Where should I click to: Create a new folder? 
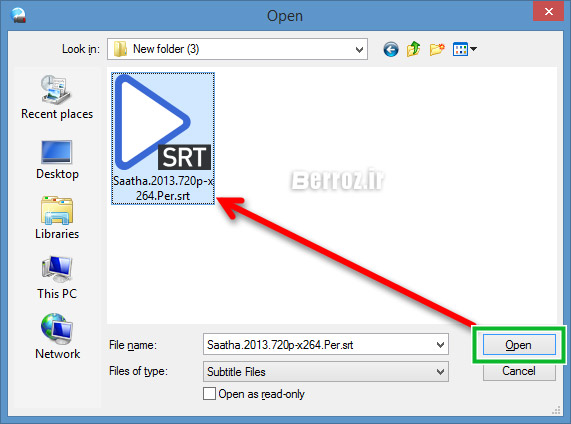pos(437,49)
